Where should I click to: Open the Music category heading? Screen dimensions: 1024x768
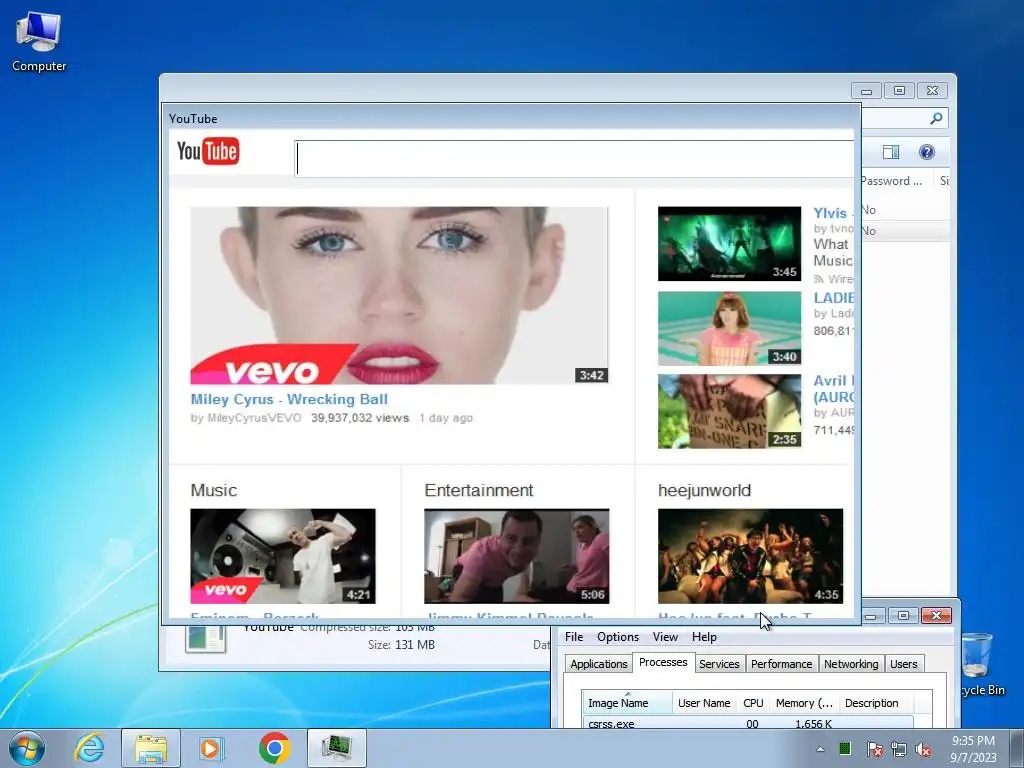[214, 490]
